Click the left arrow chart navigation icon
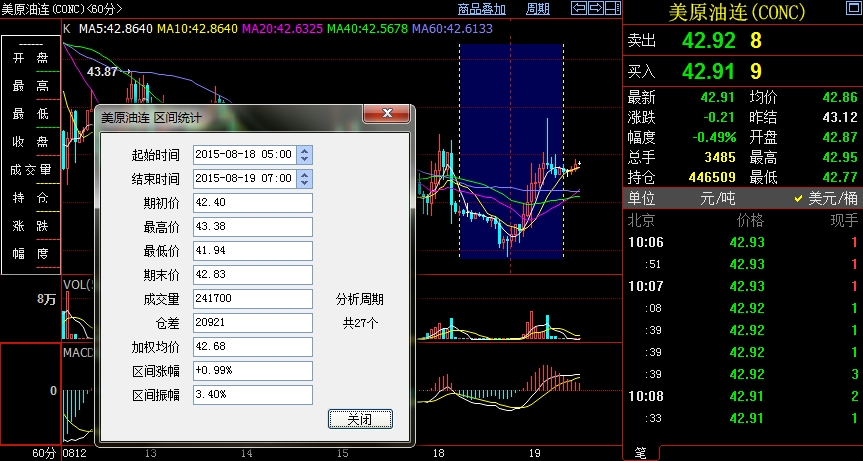The width and height of the screenshot is (863, 461). click(578, 9)
